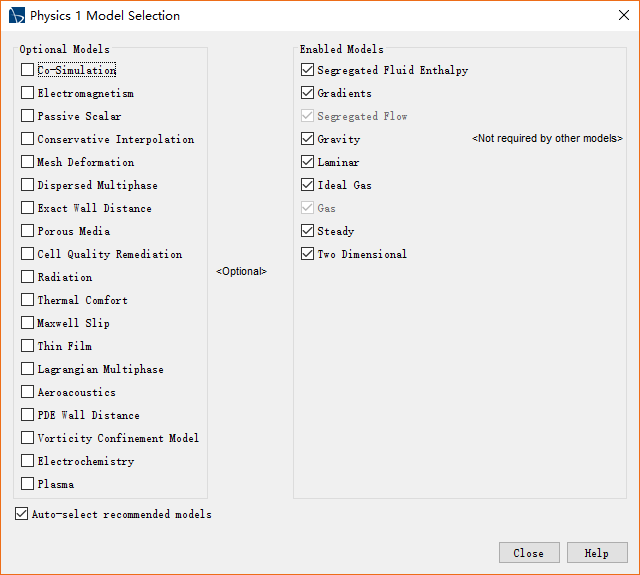Tick the Plasma model checkbox

27,484
